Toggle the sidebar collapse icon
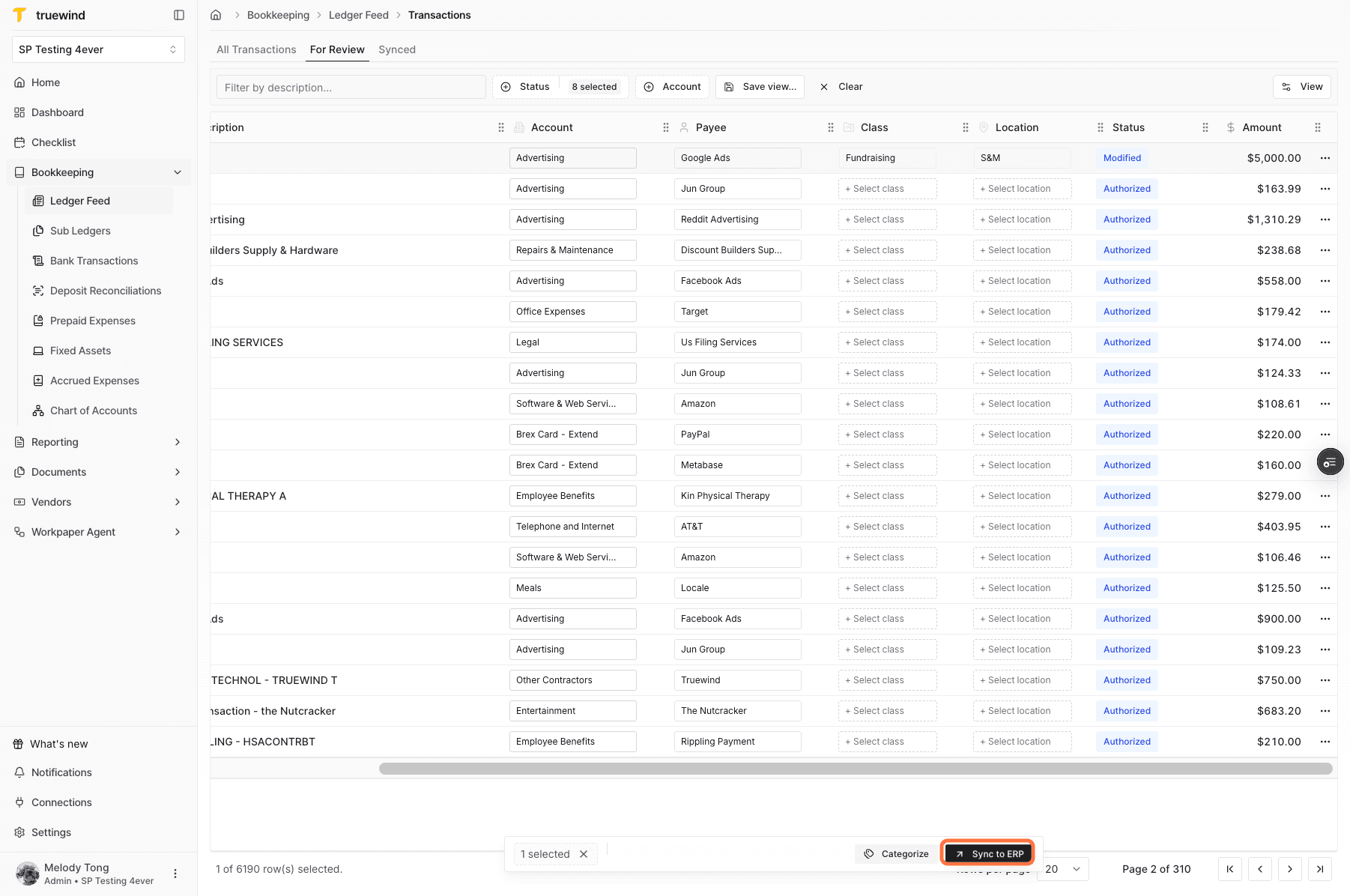The width and height of the screenshot is (1350, 896). tap(179, 15)
